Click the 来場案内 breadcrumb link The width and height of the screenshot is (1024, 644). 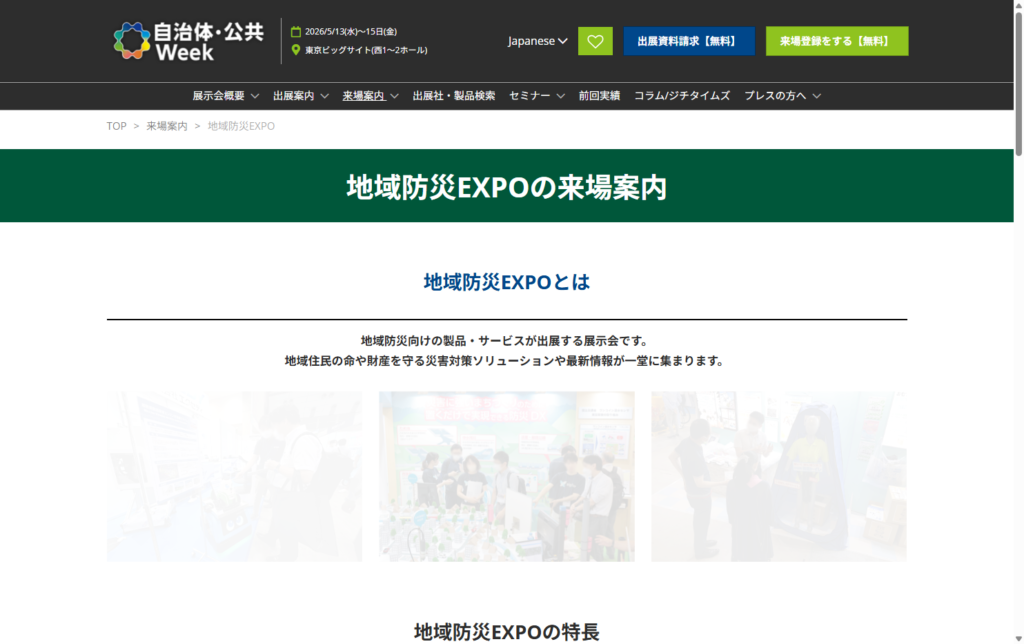167,126
